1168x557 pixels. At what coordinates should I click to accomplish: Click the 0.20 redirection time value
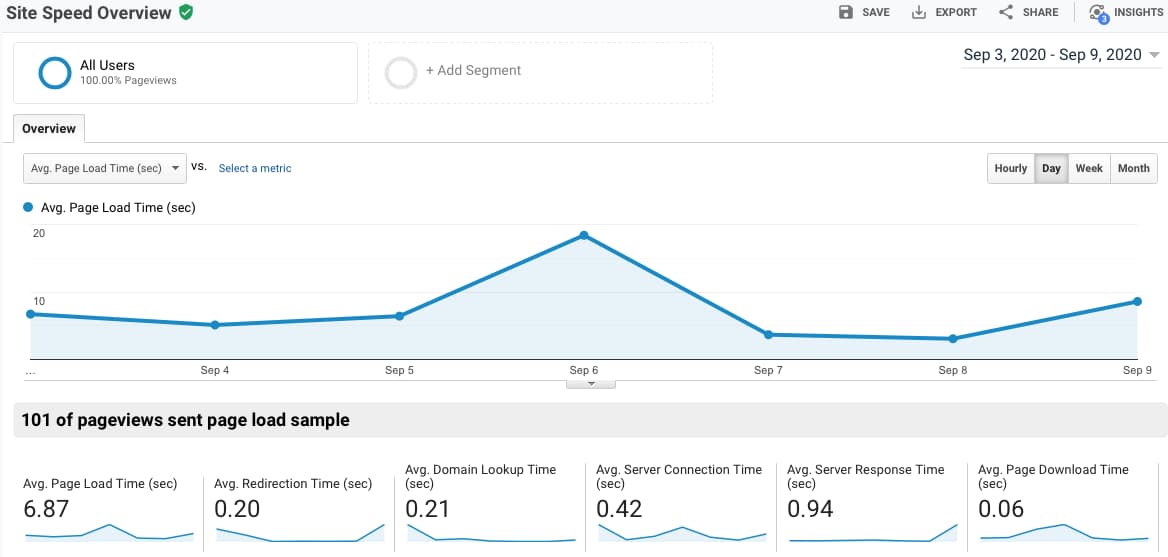[237, 509]
